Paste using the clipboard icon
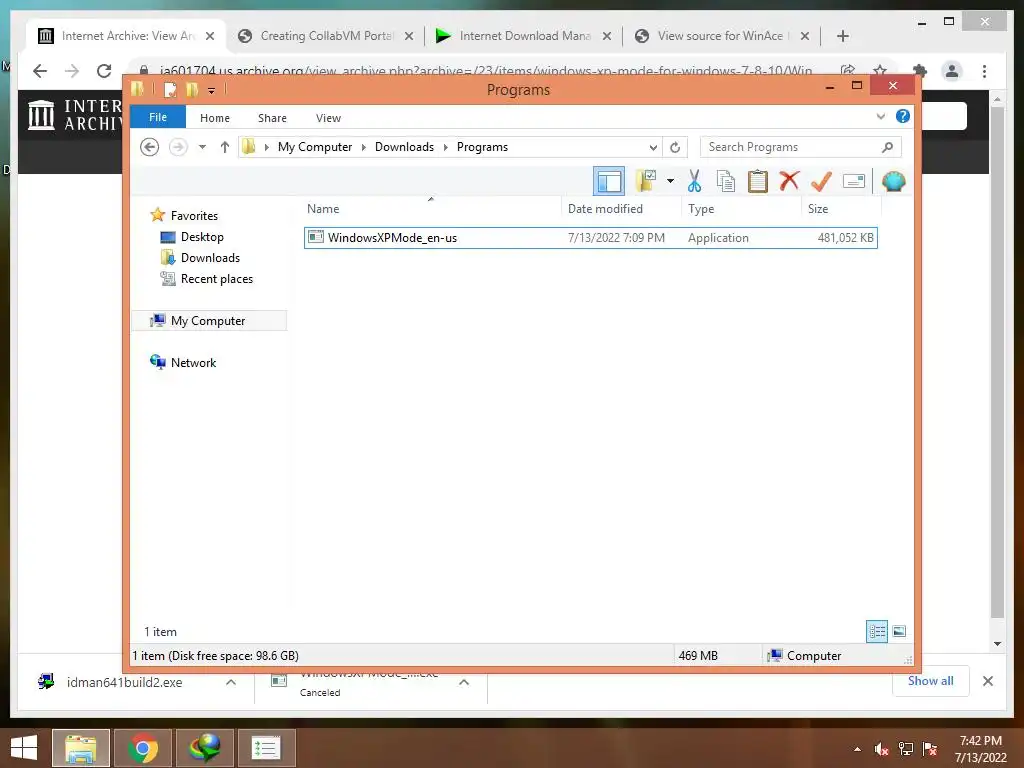1024x768 pixels. click(758, 181)
